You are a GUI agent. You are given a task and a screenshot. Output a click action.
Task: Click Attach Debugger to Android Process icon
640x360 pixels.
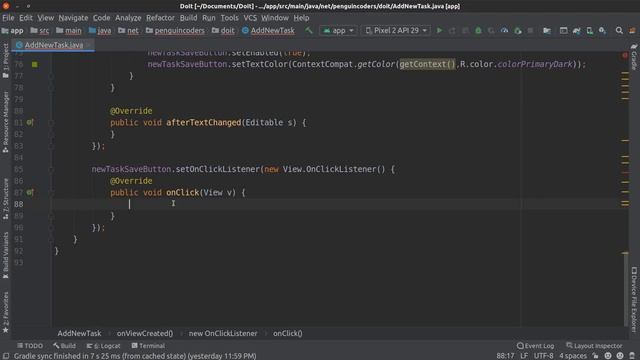[x=518, y=30]
